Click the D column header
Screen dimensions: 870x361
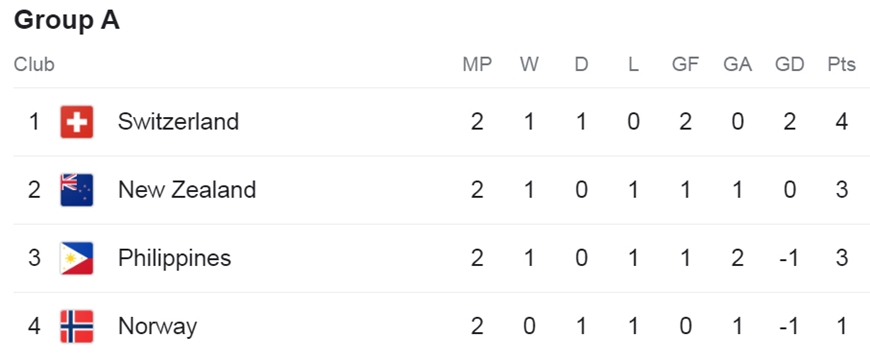581,64
